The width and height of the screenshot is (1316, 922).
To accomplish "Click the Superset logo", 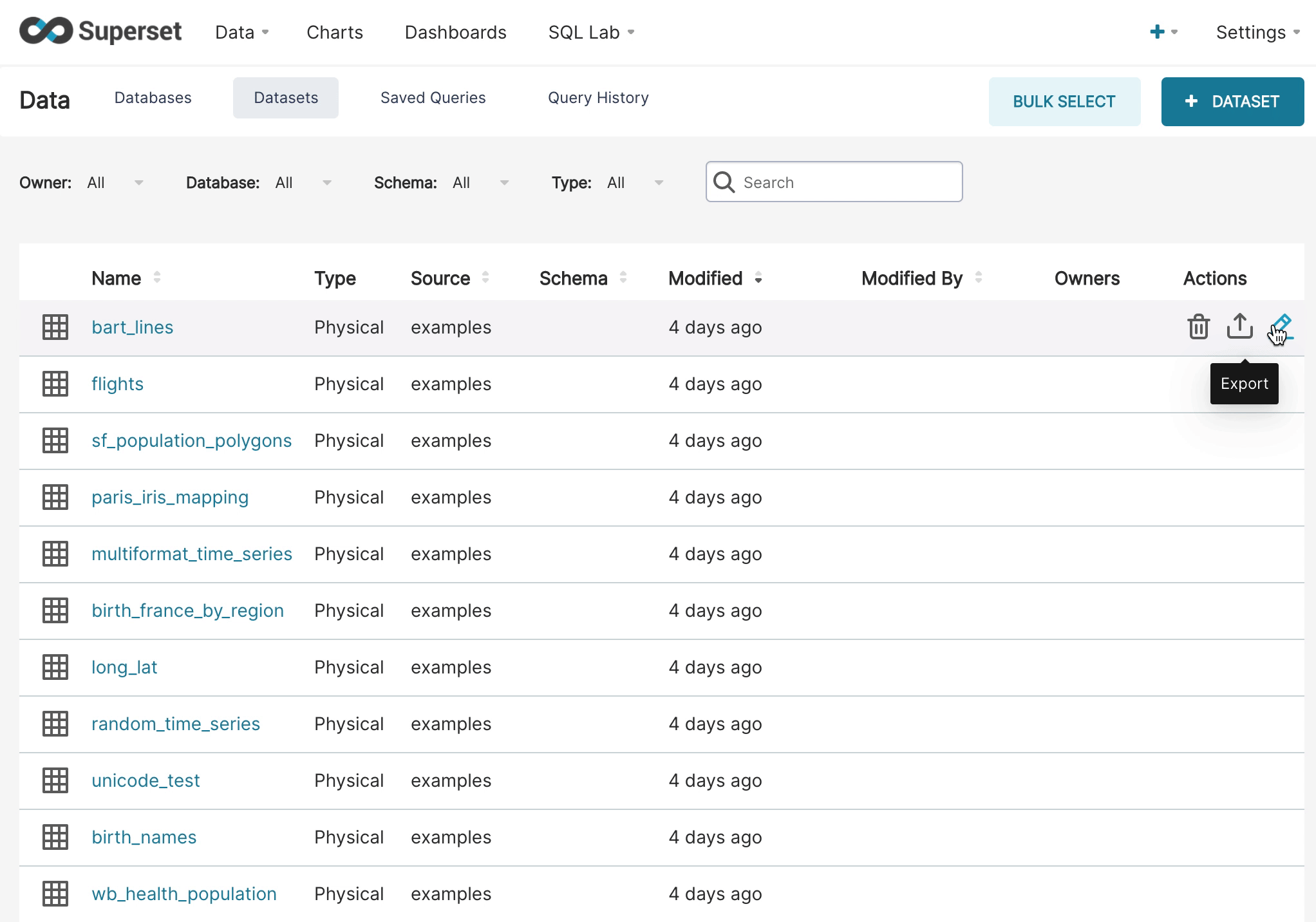I will [x=100, y=31].
